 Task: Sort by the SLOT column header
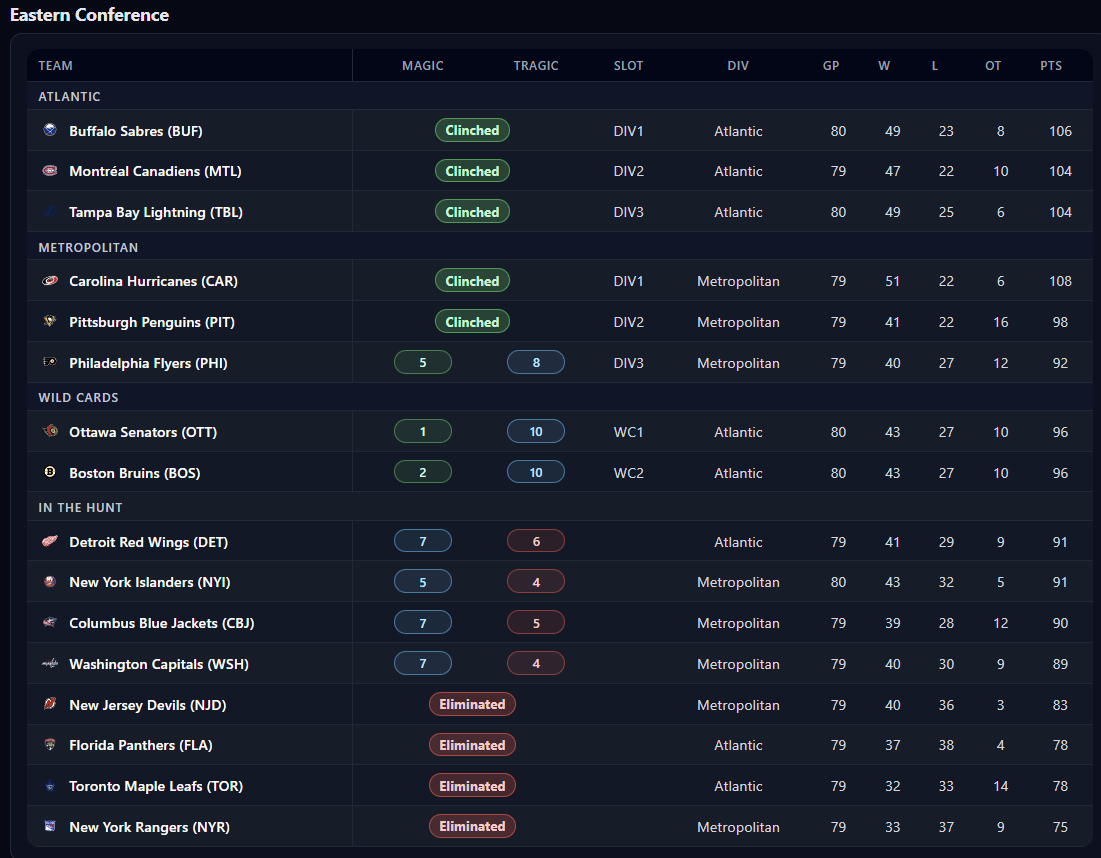click(628, 65)
